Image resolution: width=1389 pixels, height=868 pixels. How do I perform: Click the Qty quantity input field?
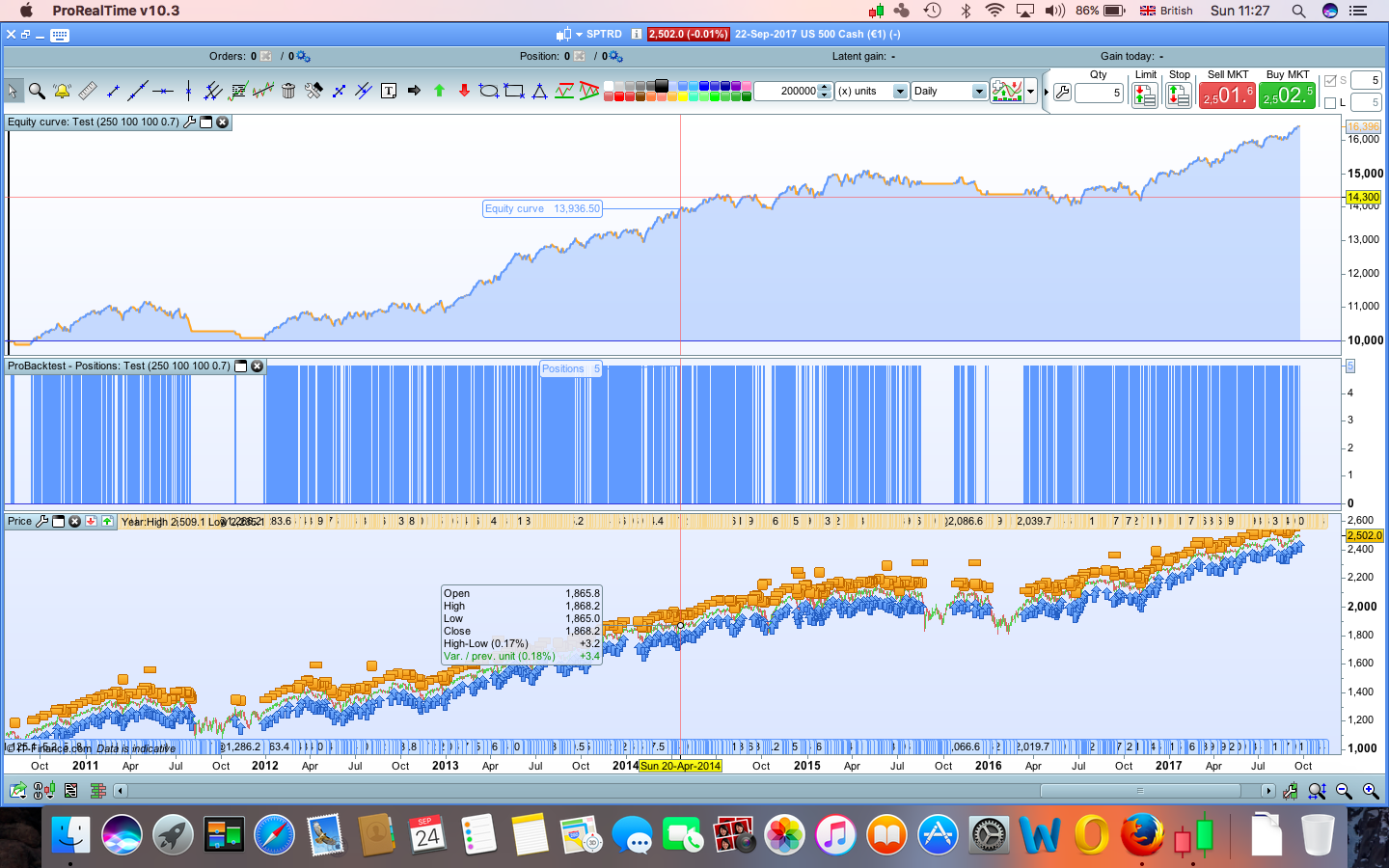(1099, 93)
